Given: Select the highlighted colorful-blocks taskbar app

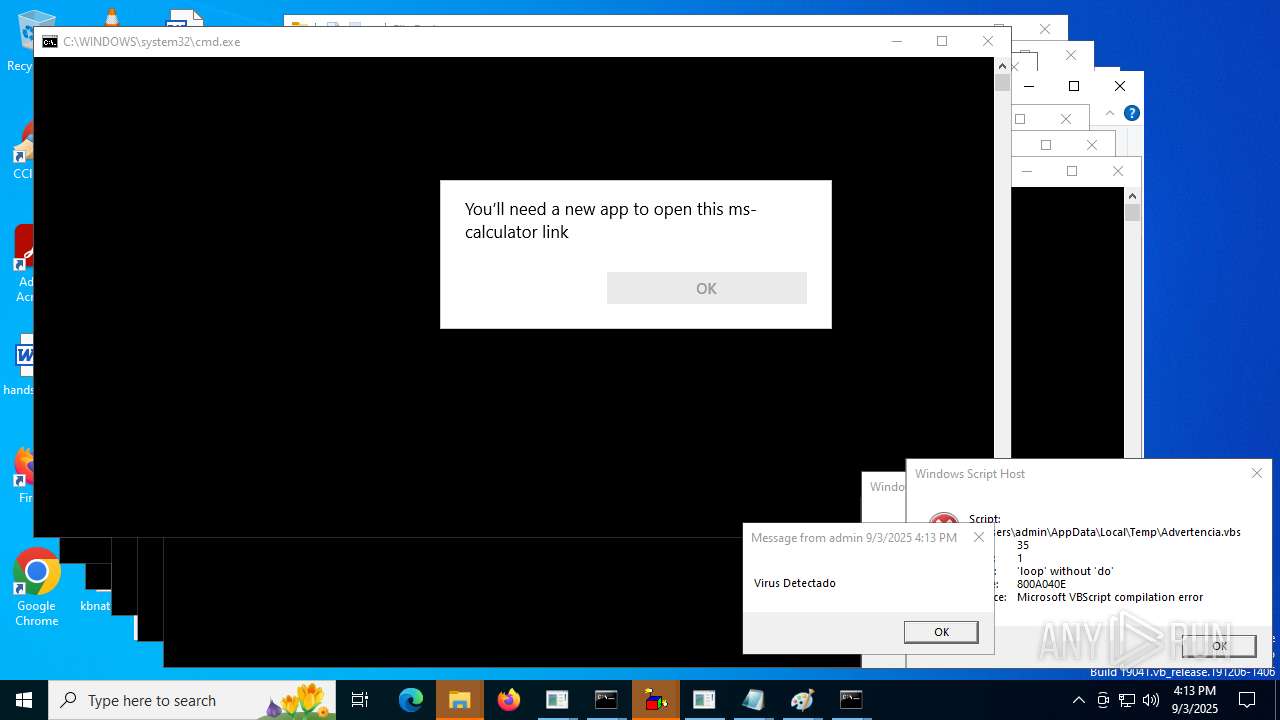Looking at the screenshot, I should coord(656,700).
